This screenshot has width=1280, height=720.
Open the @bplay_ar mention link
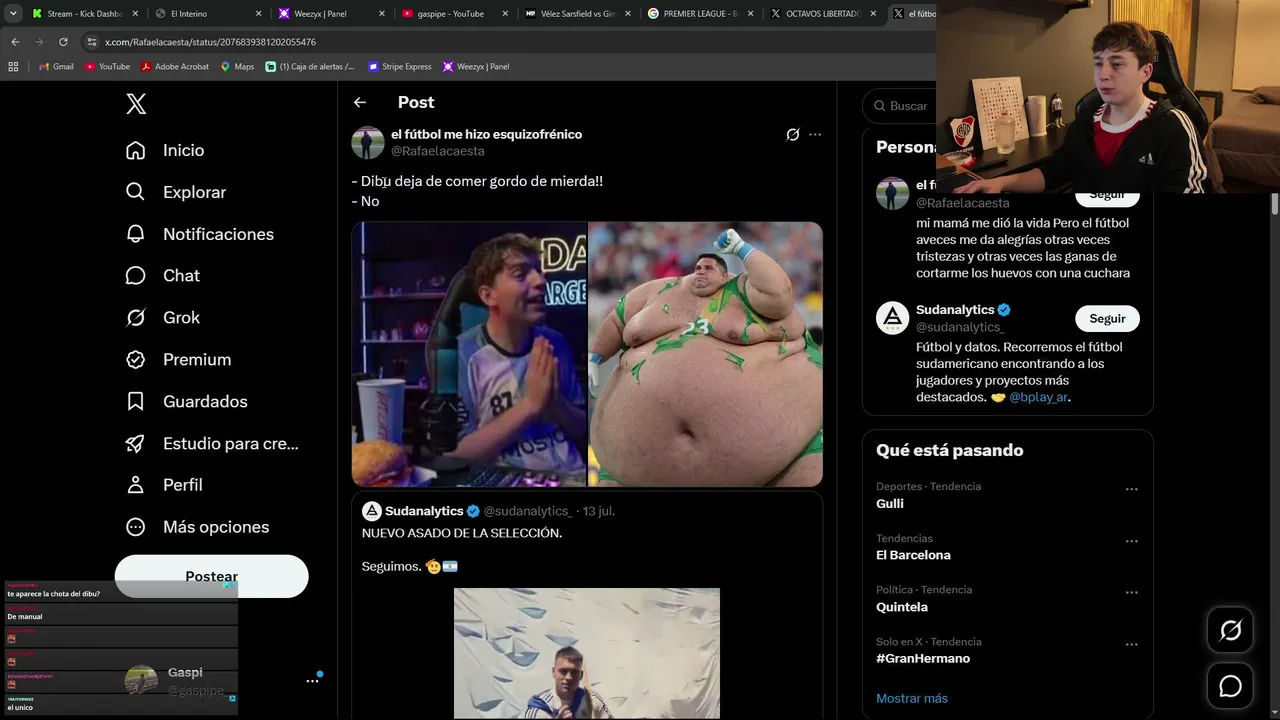(1038, 397)
